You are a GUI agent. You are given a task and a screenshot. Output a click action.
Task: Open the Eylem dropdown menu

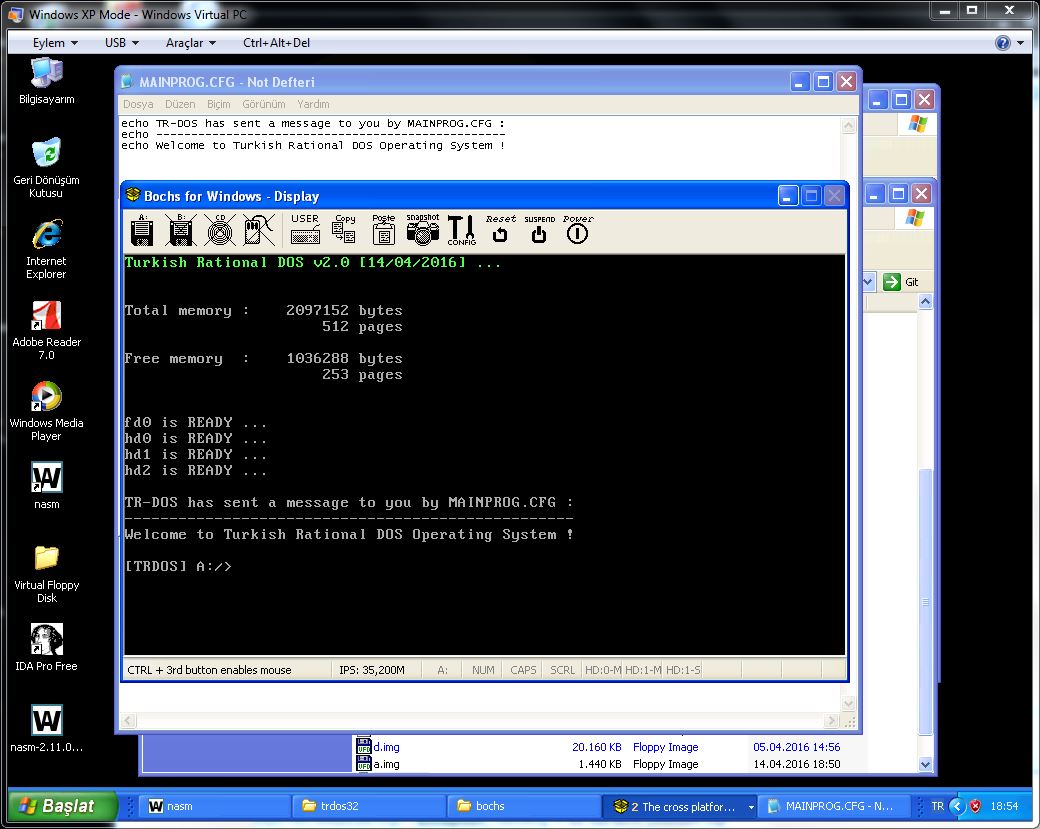(55, 43)
